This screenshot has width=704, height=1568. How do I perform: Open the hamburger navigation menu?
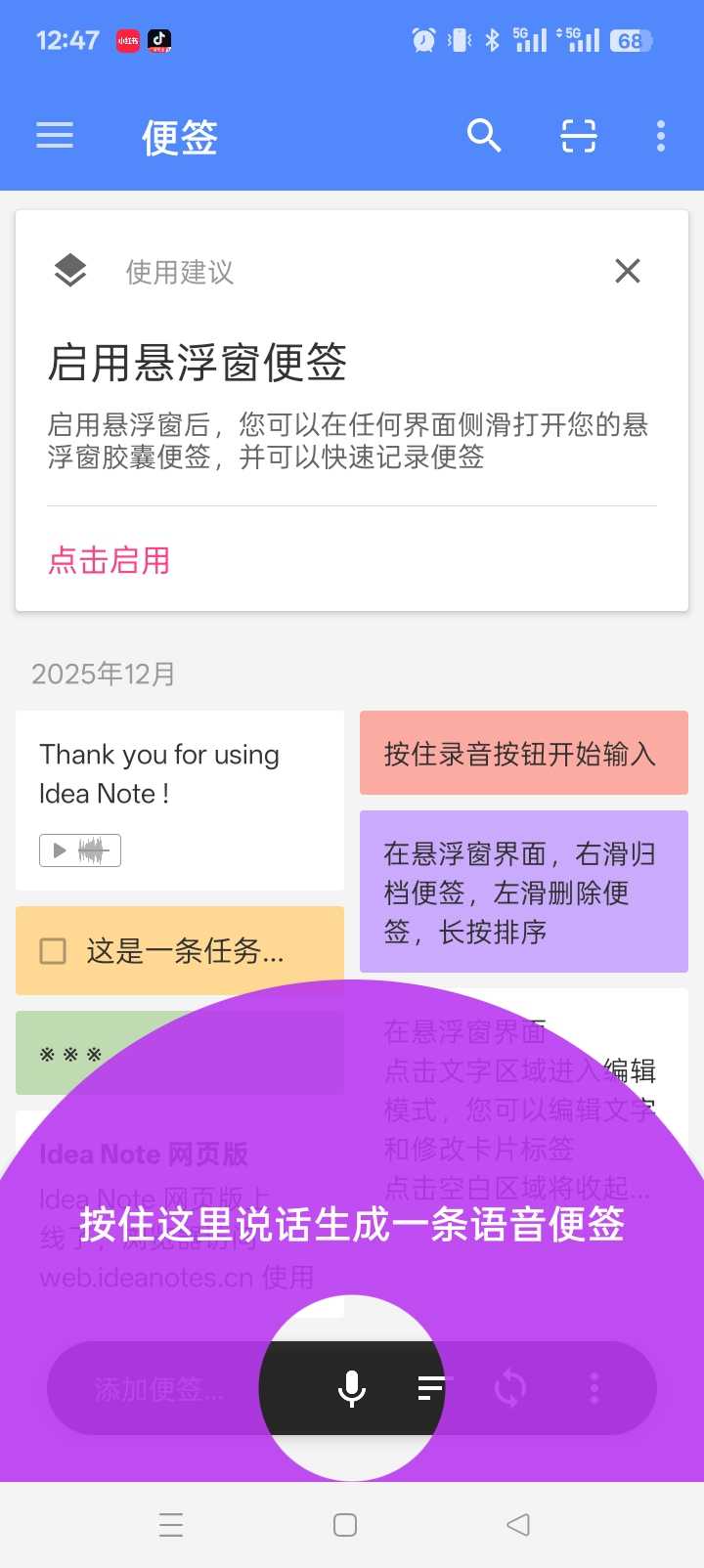pyautogui.click(x=55, y=136)
